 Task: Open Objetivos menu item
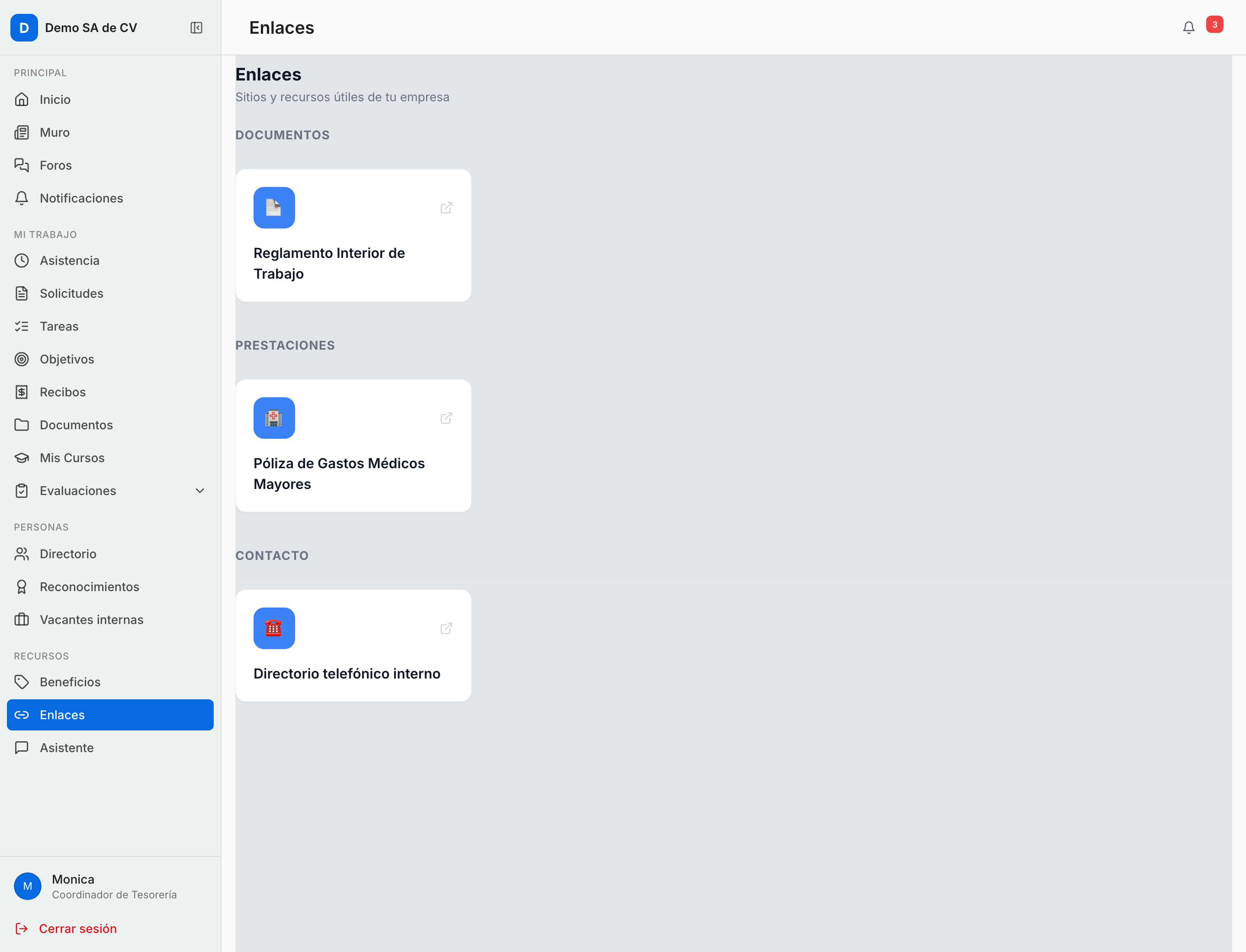pos(110,359)
